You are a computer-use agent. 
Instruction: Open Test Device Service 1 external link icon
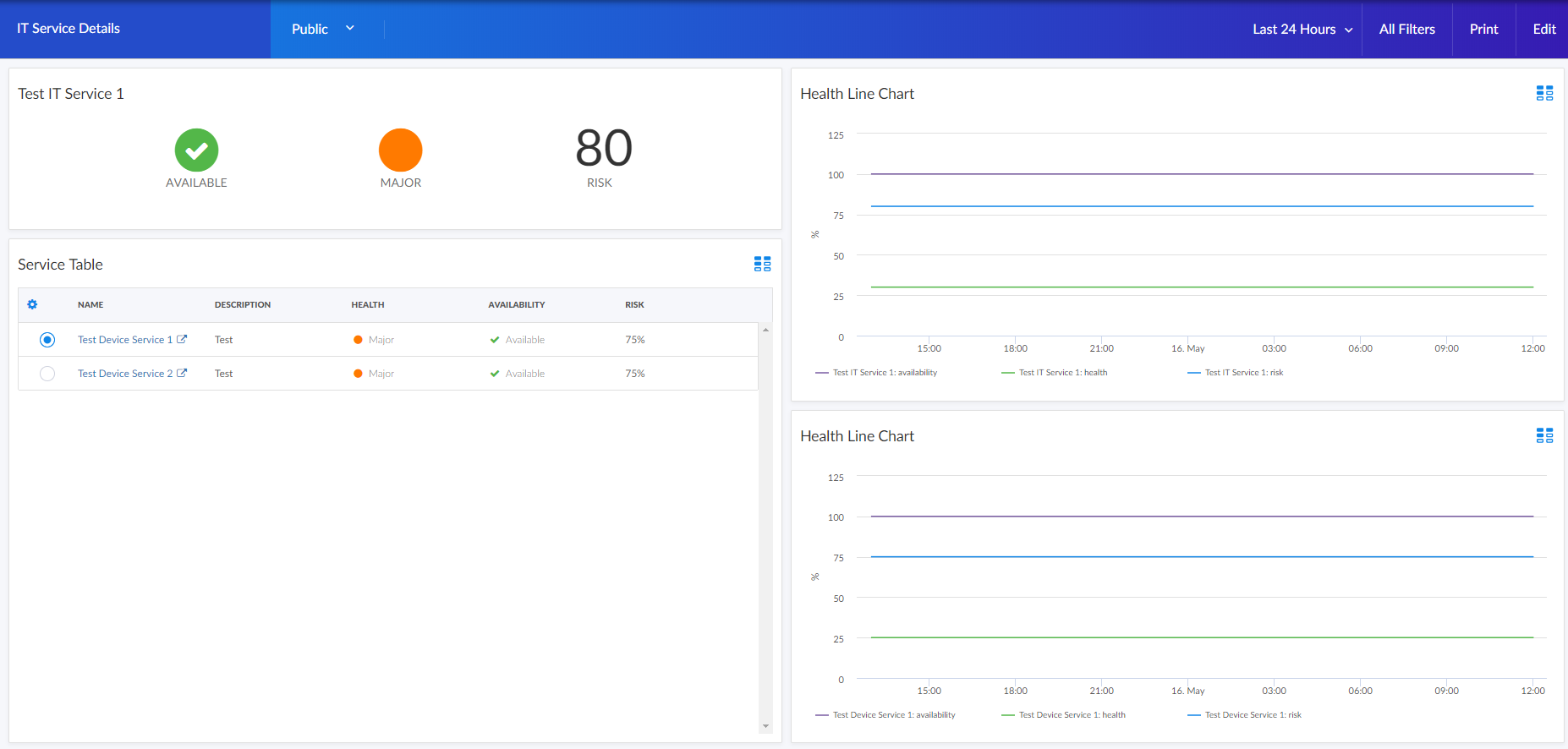[x=182, y=339]
